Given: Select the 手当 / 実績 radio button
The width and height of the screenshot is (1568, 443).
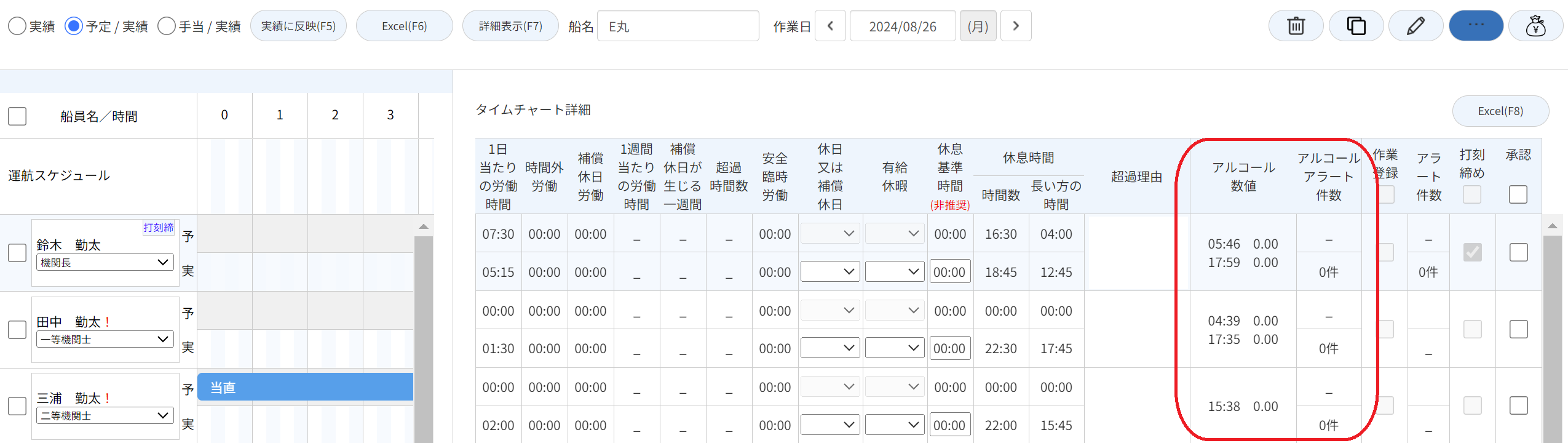Looking at the screenshot, I should pyautogui.click(x=167, y=26).
